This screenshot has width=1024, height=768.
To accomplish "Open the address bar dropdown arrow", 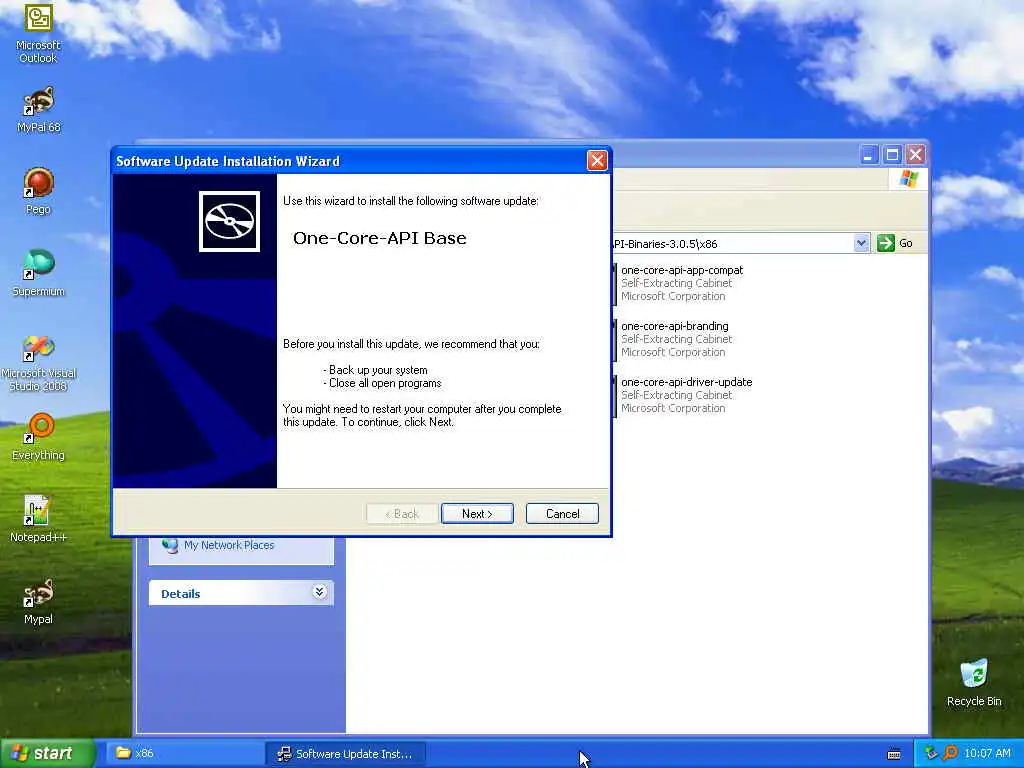I will (x=861, y=243).
